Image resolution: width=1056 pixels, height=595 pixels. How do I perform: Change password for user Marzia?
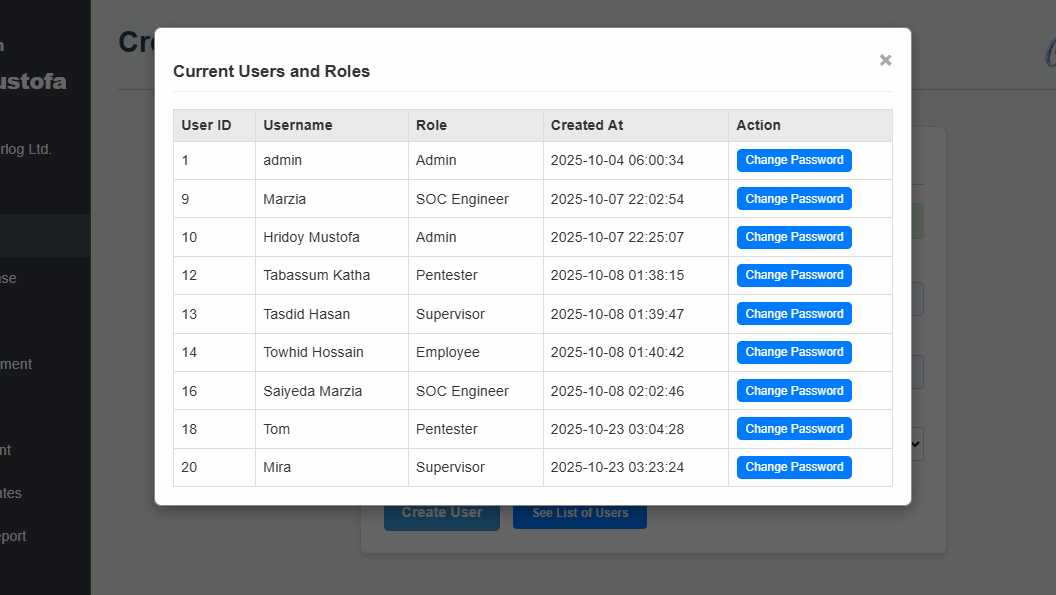[x=794, y=199]
